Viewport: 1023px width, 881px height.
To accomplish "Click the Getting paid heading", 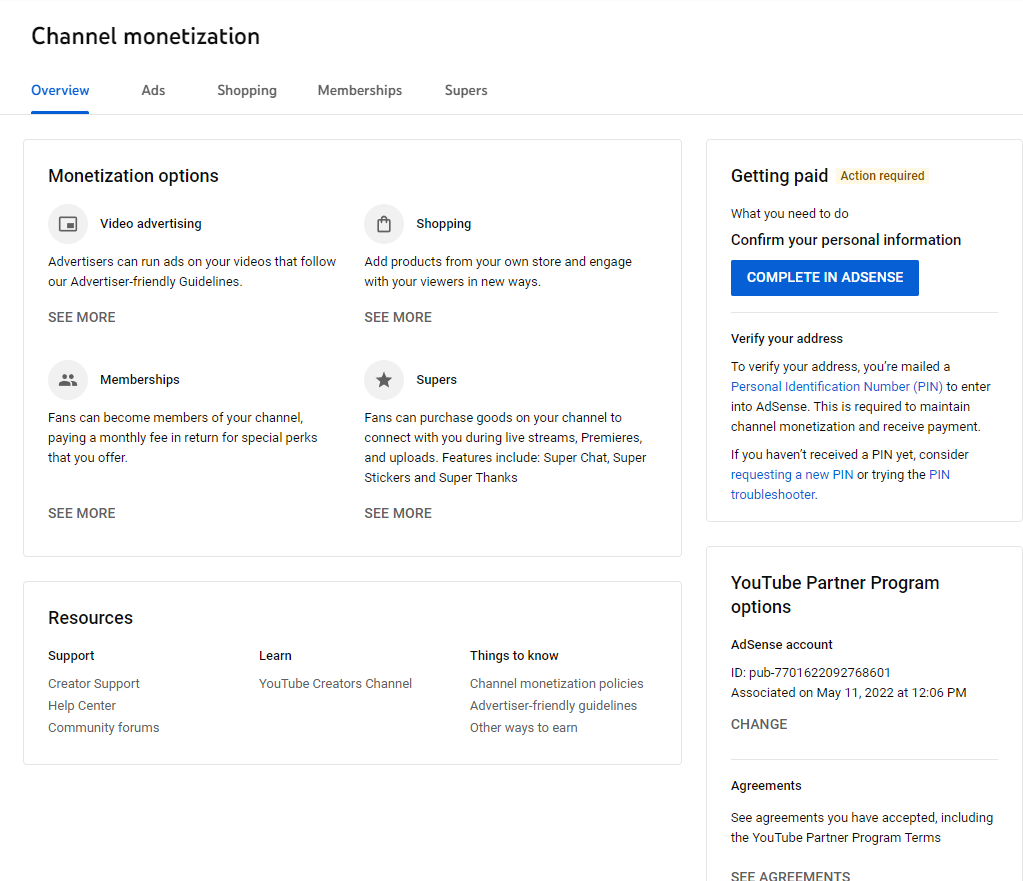I will point(779,176).
